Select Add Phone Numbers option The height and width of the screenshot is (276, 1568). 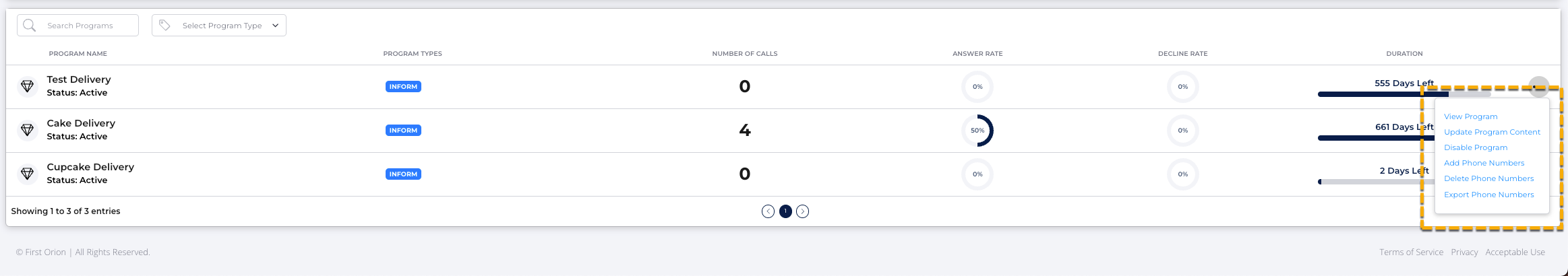[1484, 163]
